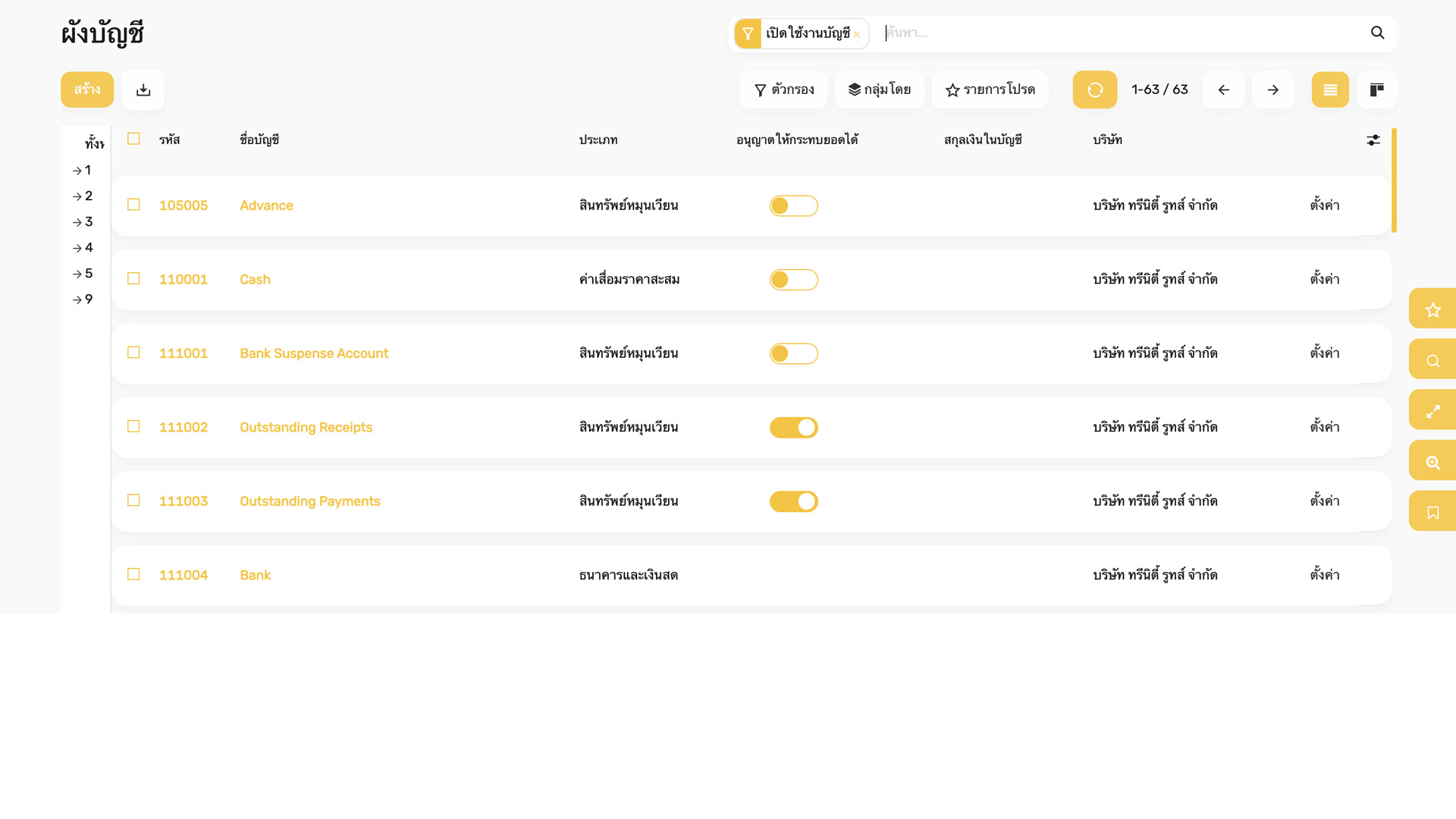The width and height of the screenshot is (1456, 819).
Task: Tick the select-all header checkbox
Action: point(133,139)
